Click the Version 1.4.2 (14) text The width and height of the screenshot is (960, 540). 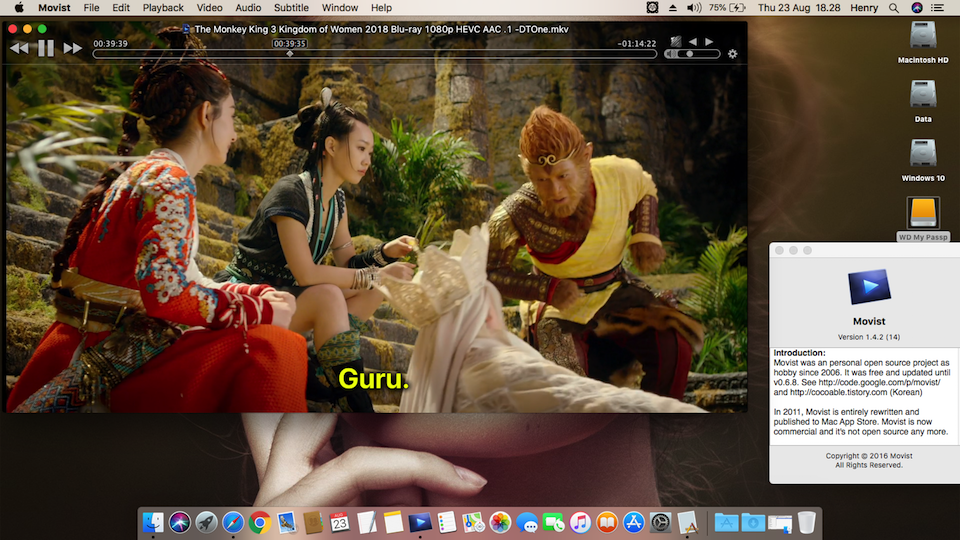(x=869, y=337)
